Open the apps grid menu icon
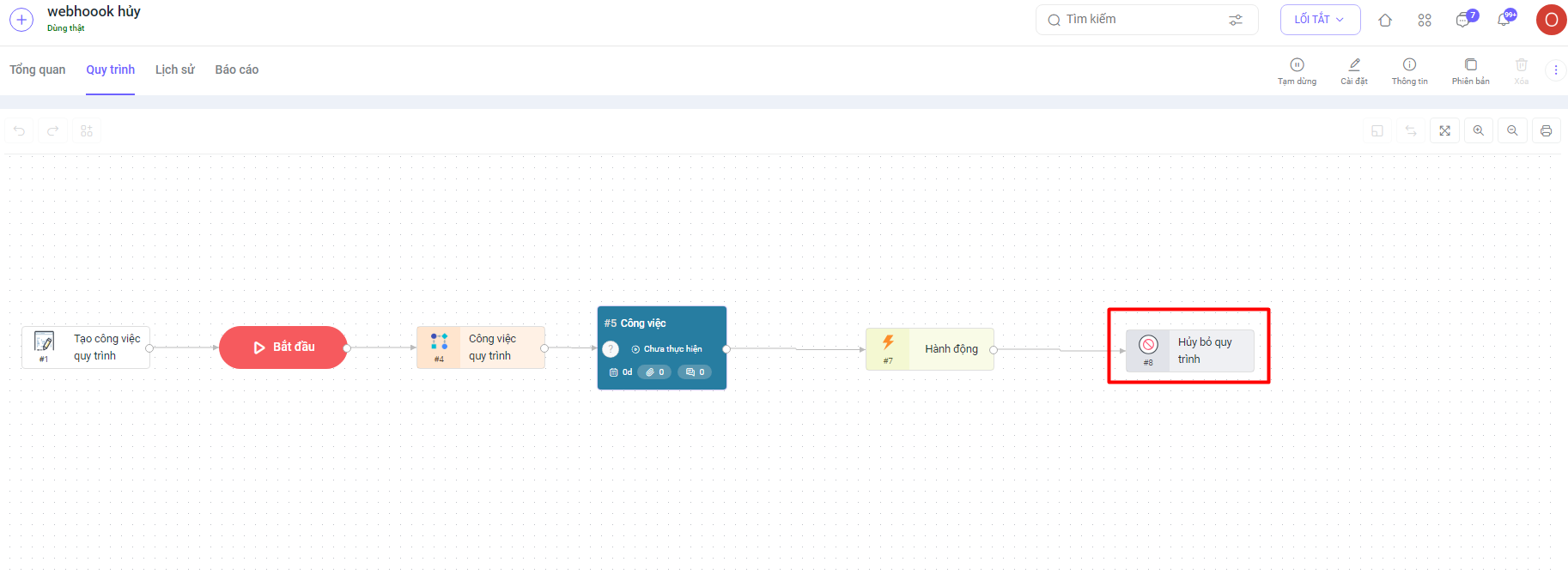This screenshot has width=1568, height=580. click(1424, 20)
